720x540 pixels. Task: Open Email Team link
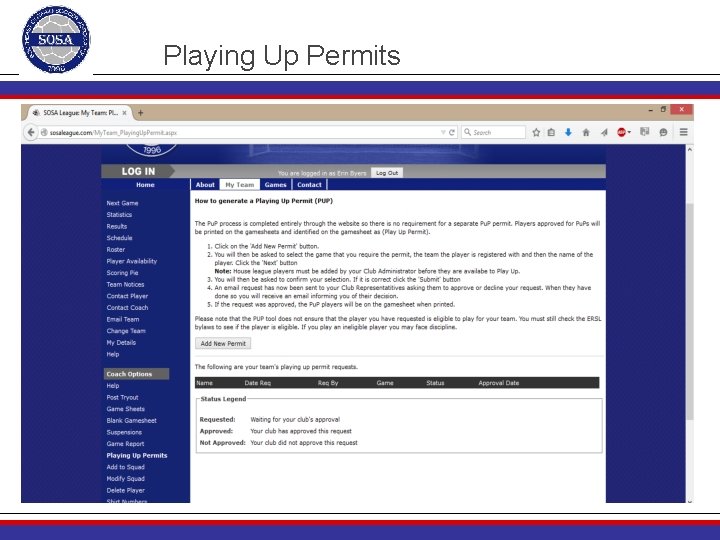point(123,319)
